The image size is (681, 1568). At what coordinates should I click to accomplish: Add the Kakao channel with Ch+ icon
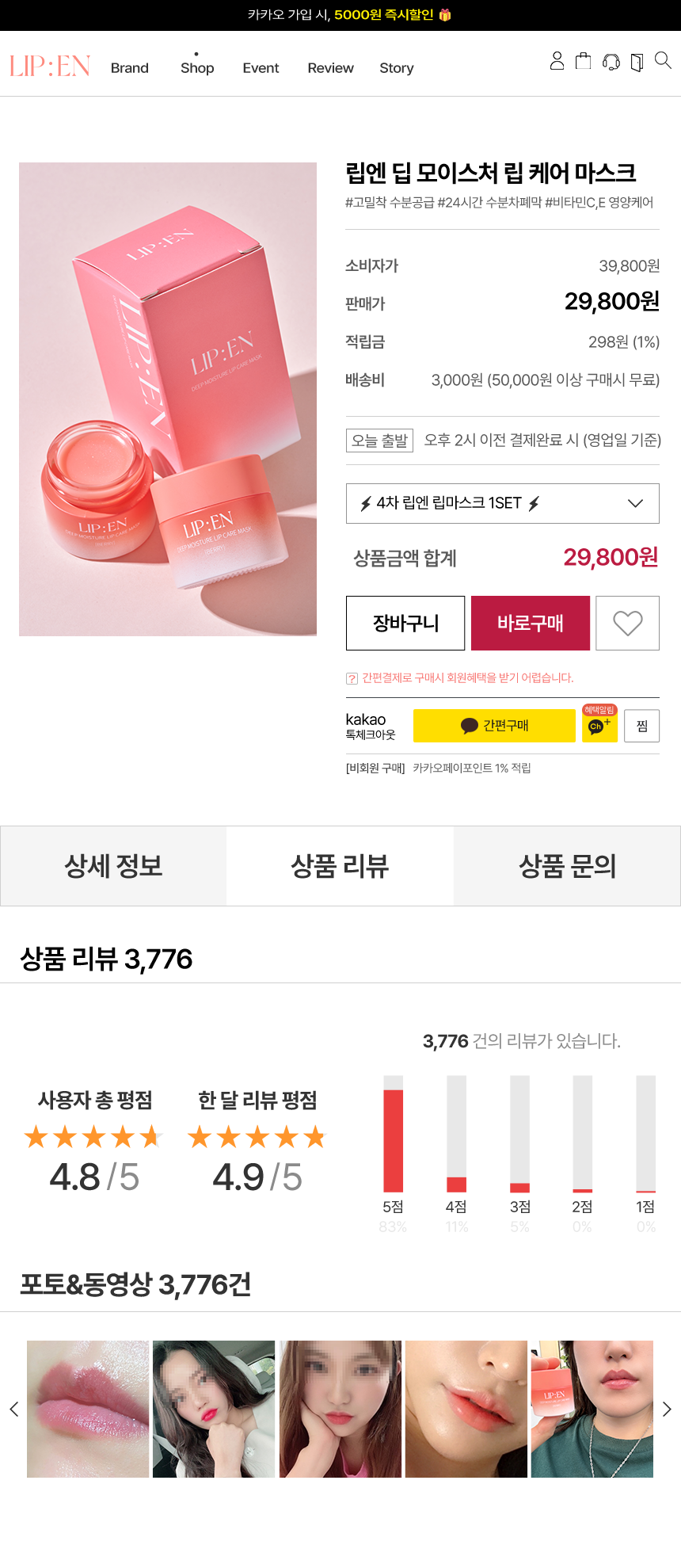pos(599,726)
